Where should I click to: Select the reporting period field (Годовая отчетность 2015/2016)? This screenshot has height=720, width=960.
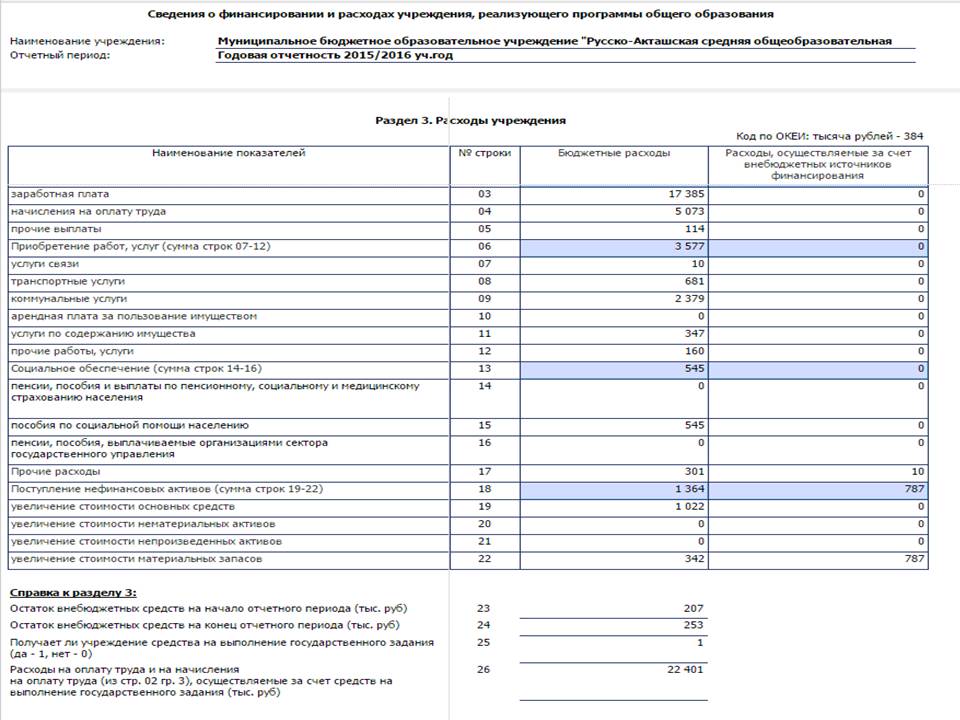(x=565, y=56)
